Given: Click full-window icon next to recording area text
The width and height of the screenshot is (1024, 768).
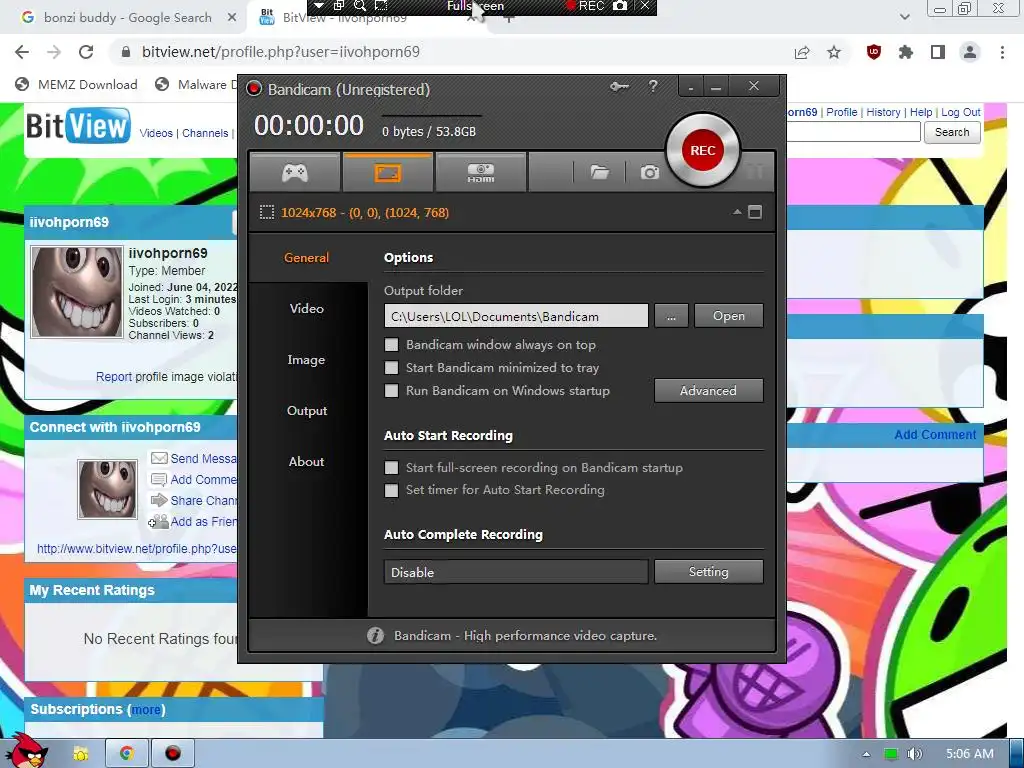Looking at the screenshot, I should pos(755,212).
